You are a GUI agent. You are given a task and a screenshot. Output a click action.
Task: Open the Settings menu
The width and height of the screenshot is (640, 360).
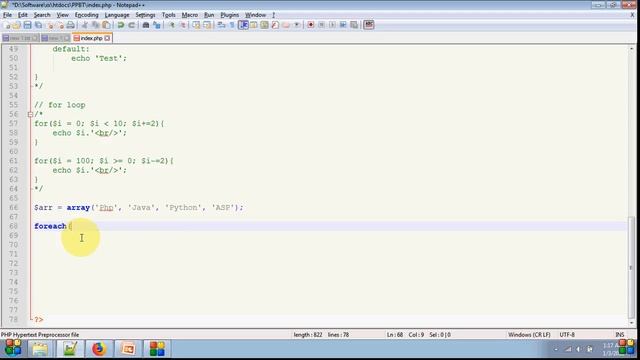[145, 15]
